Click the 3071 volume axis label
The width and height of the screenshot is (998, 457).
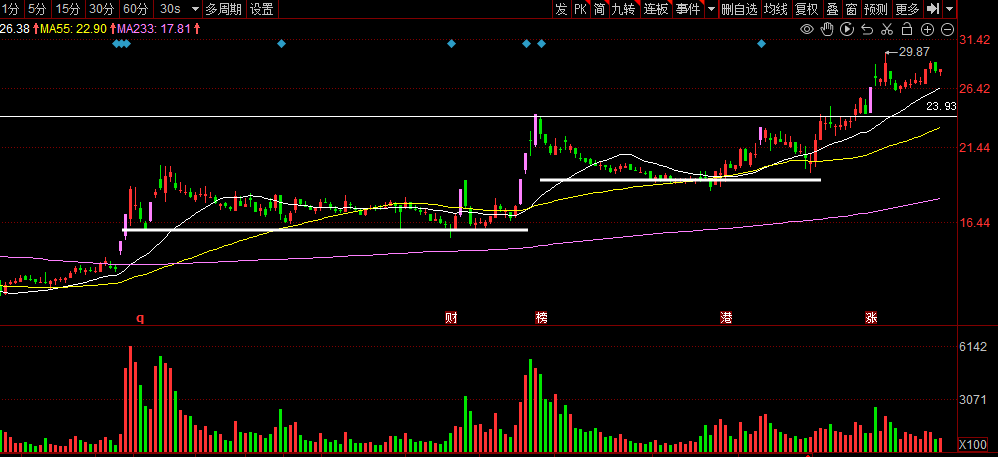point(973,400)
